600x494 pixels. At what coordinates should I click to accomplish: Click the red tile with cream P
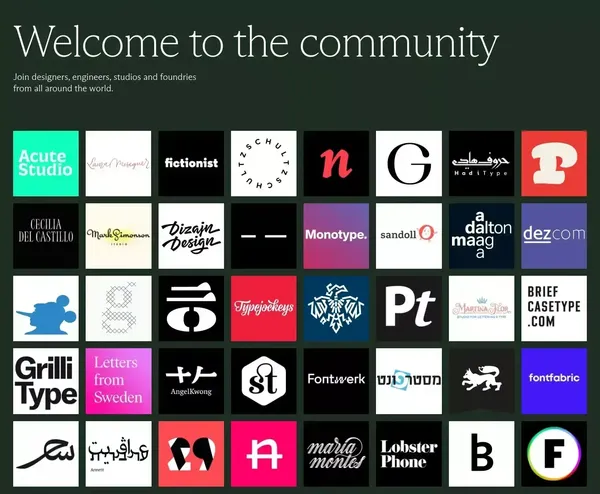point(554,163)
